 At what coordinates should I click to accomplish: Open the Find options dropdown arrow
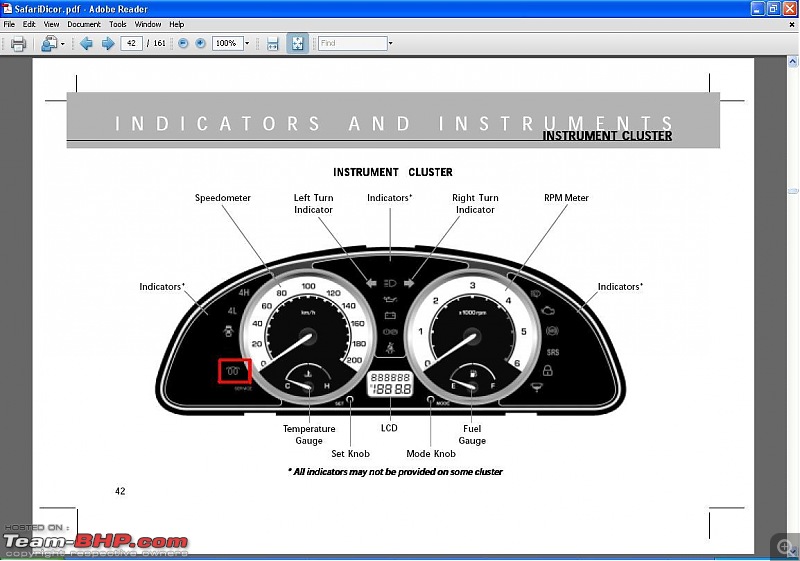coord(391,43)
